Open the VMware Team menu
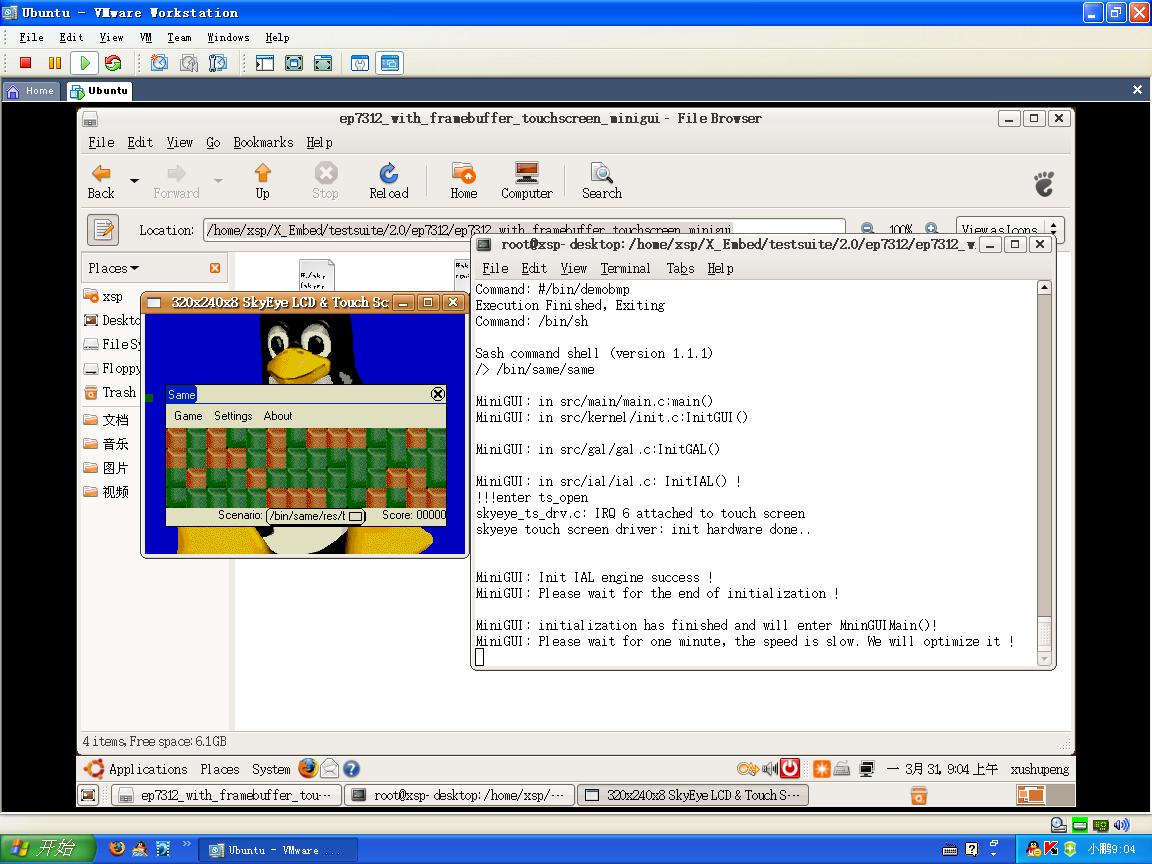The height and width of the screenshot is (864, 1152). coord(179,37)
